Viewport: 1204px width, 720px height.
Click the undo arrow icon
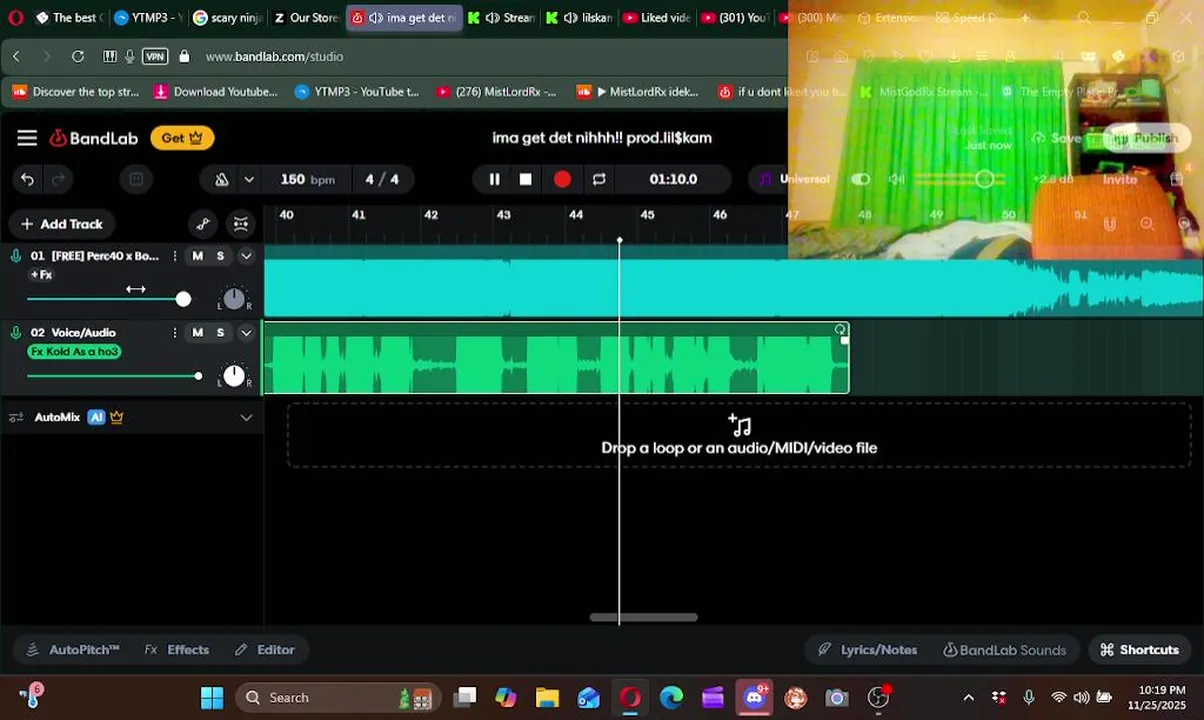[x=27, y=179]
